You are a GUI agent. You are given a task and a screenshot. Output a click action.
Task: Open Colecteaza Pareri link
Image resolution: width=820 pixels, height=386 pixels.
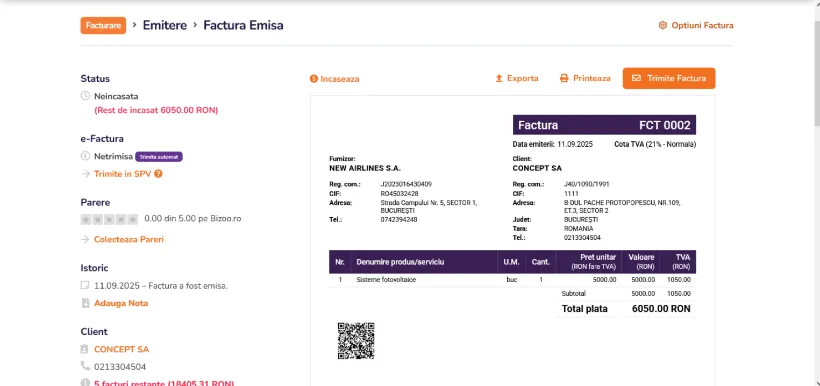129,239
